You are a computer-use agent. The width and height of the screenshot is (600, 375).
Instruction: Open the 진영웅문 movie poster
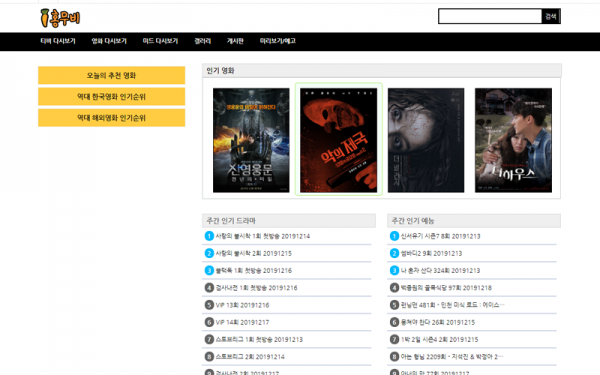click(x=251, y=140)
